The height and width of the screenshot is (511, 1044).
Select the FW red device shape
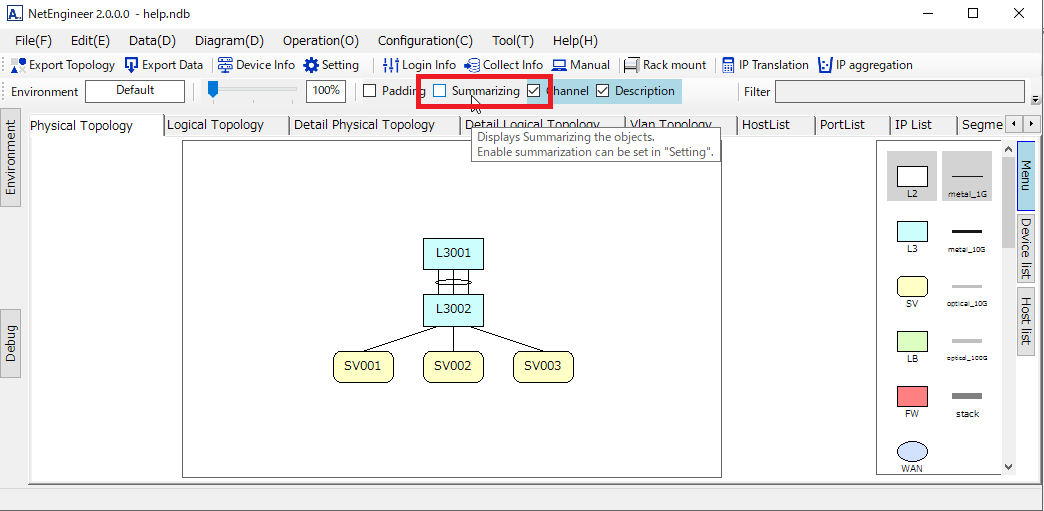tap(912, 396)
